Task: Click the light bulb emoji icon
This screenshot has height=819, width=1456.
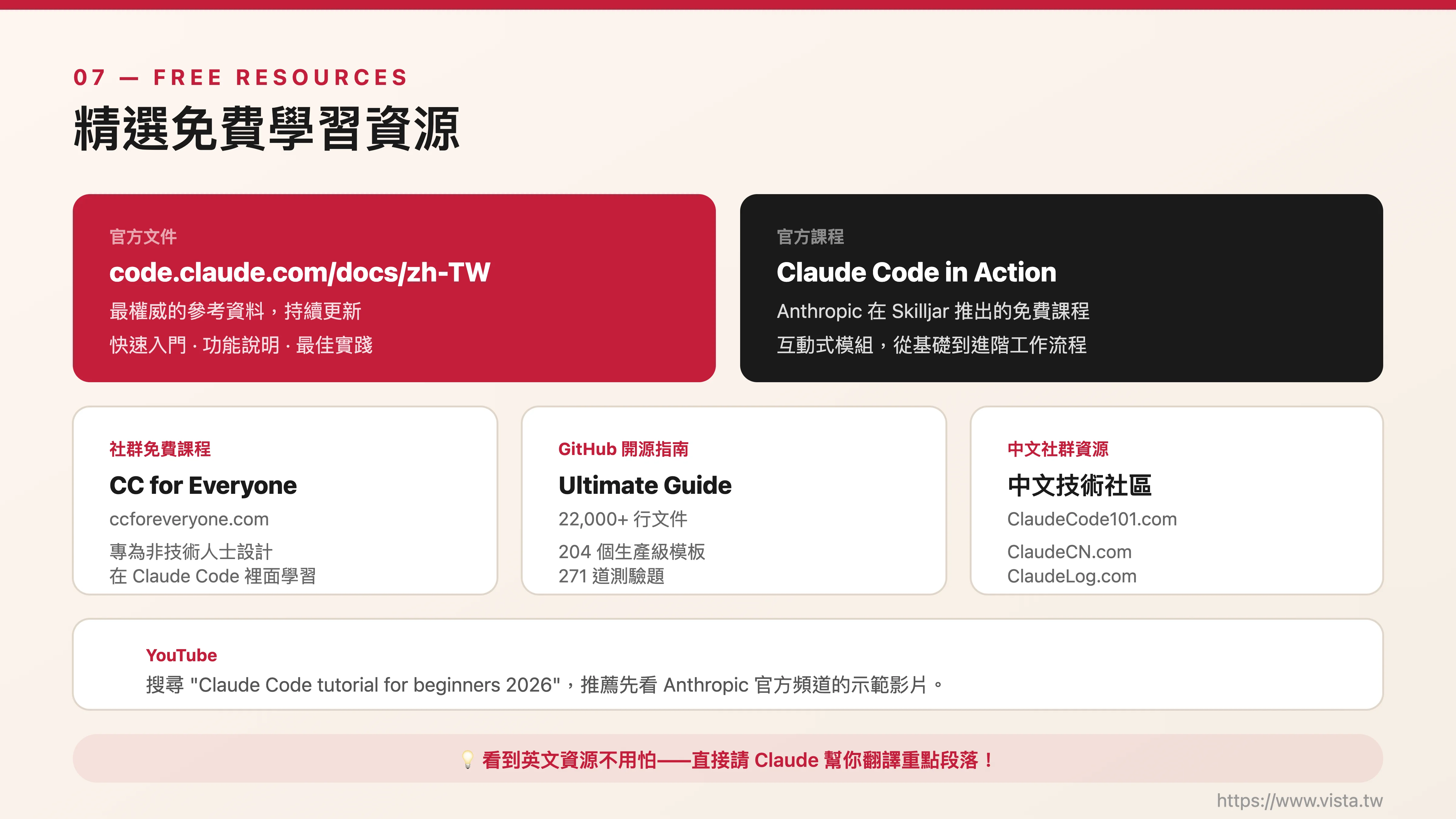Action: coord(467,760)
